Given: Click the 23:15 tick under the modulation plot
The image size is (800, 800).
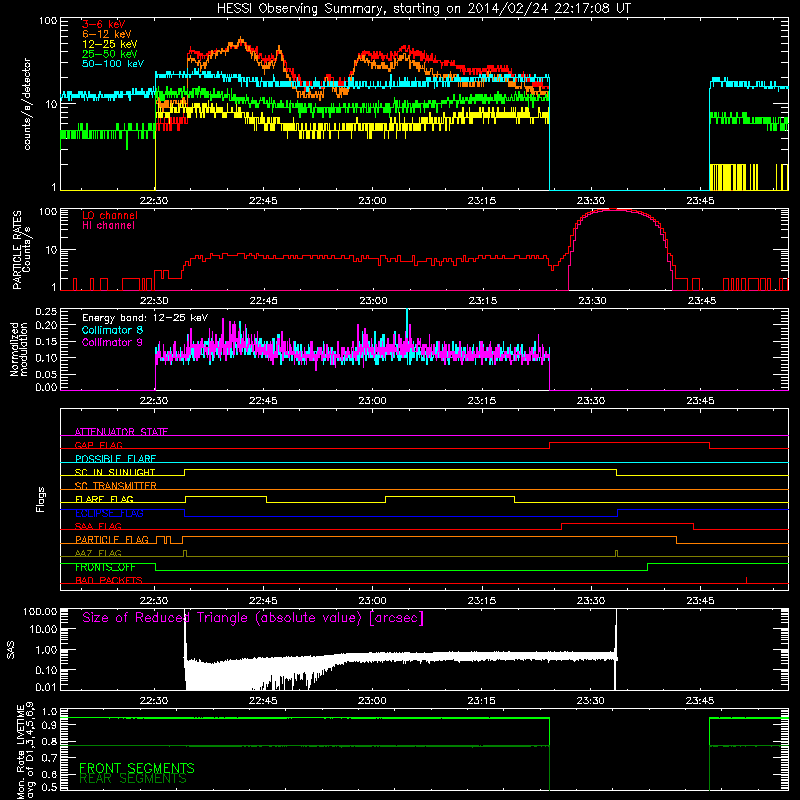Looking at the screenshot, I should pyautogui.click(x=482, y=401).
